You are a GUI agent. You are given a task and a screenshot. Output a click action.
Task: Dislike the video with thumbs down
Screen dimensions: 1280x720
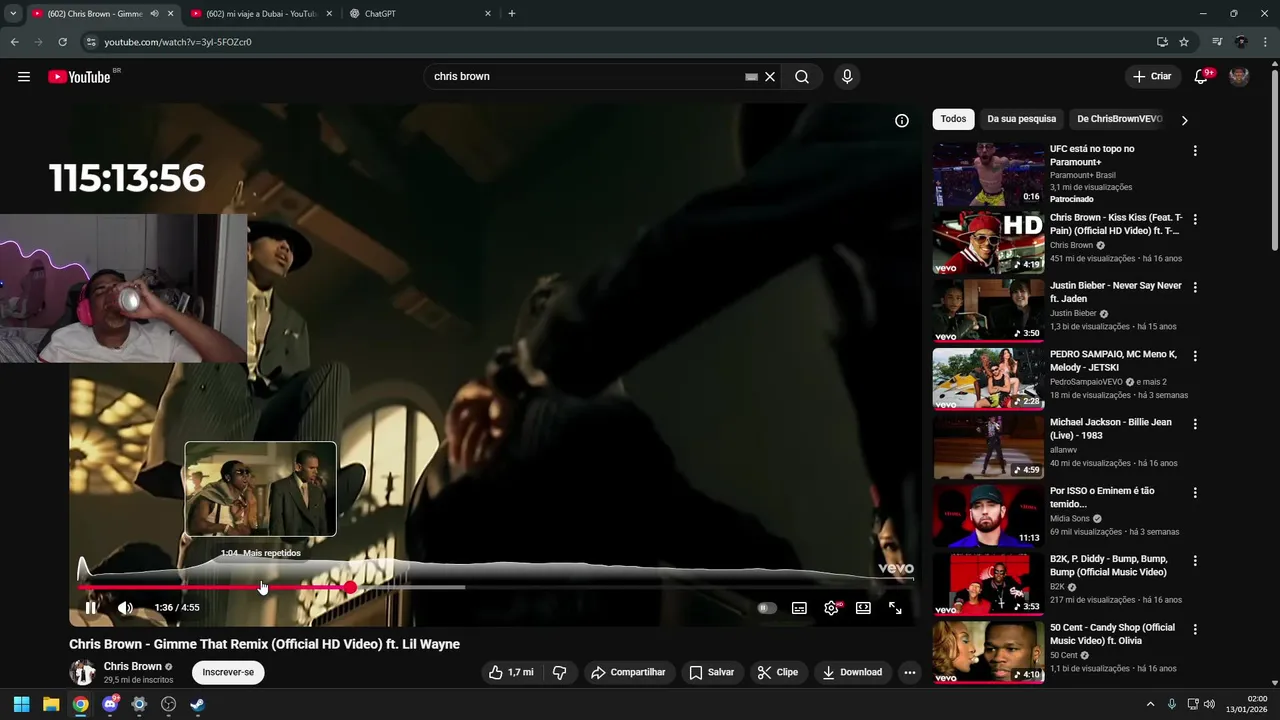tap(560, 672)
